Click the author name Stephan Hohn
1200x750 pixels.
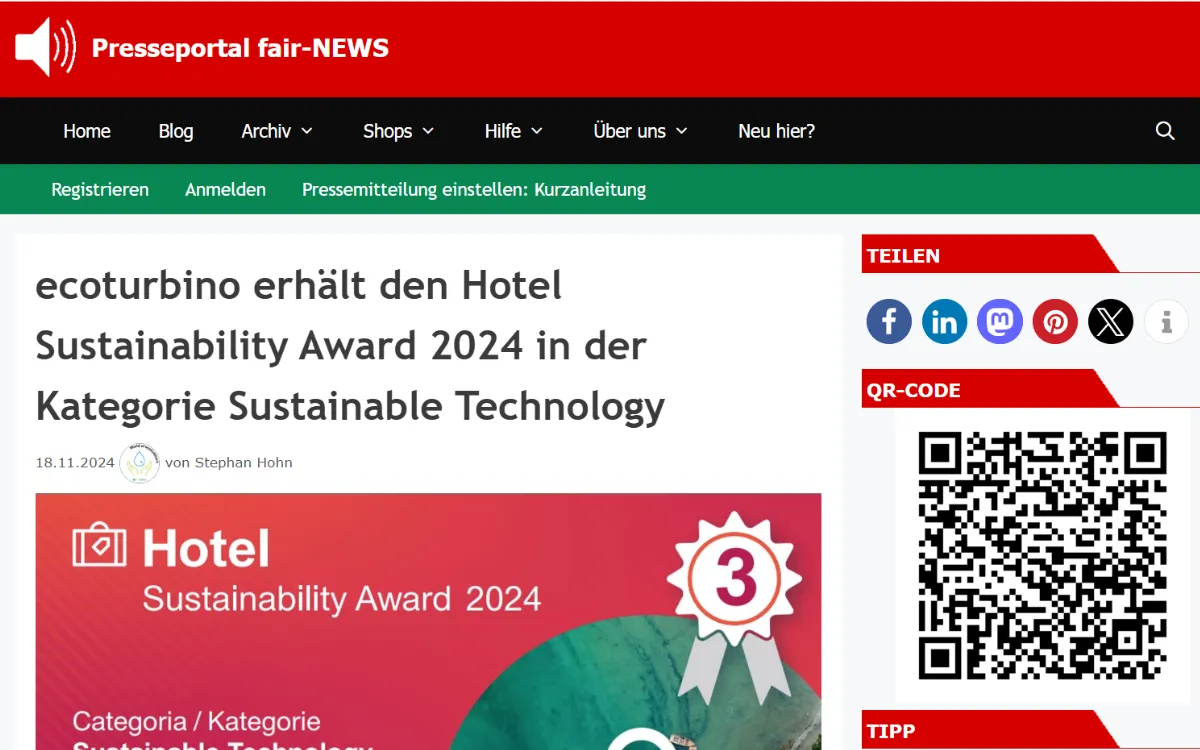[x=253, y=463]
